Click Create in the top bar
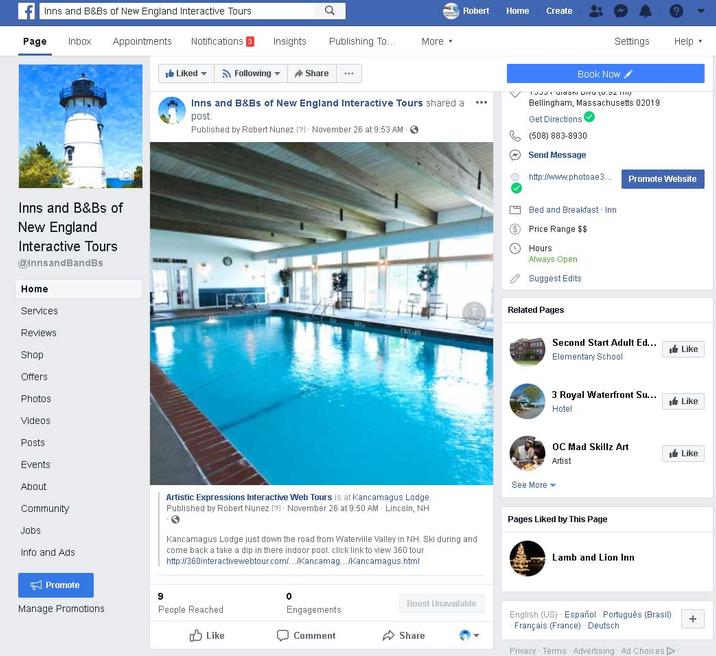Viewport: 716px width, 656px height. click(559, 11)
